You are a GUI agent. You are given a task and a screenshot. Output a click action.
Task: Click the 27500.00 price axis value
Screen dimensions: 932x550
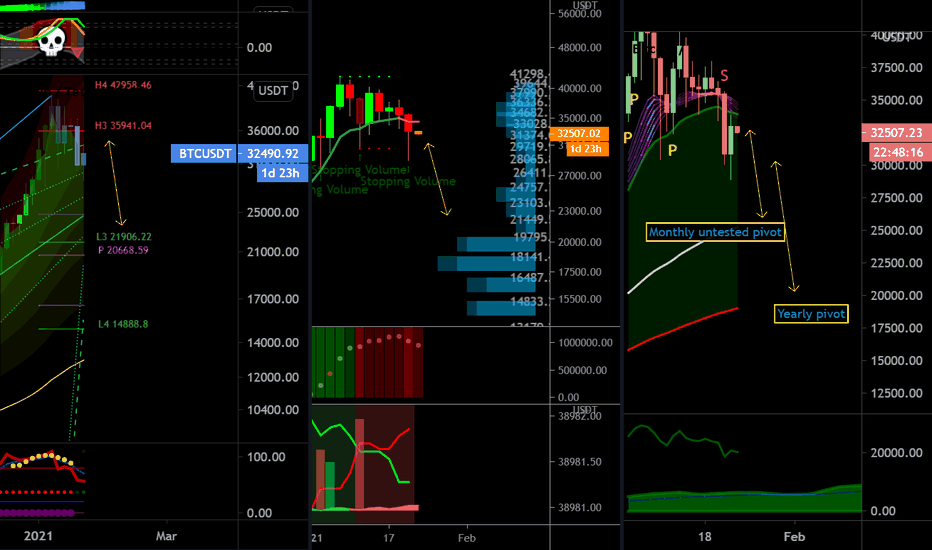pos(896,198)
